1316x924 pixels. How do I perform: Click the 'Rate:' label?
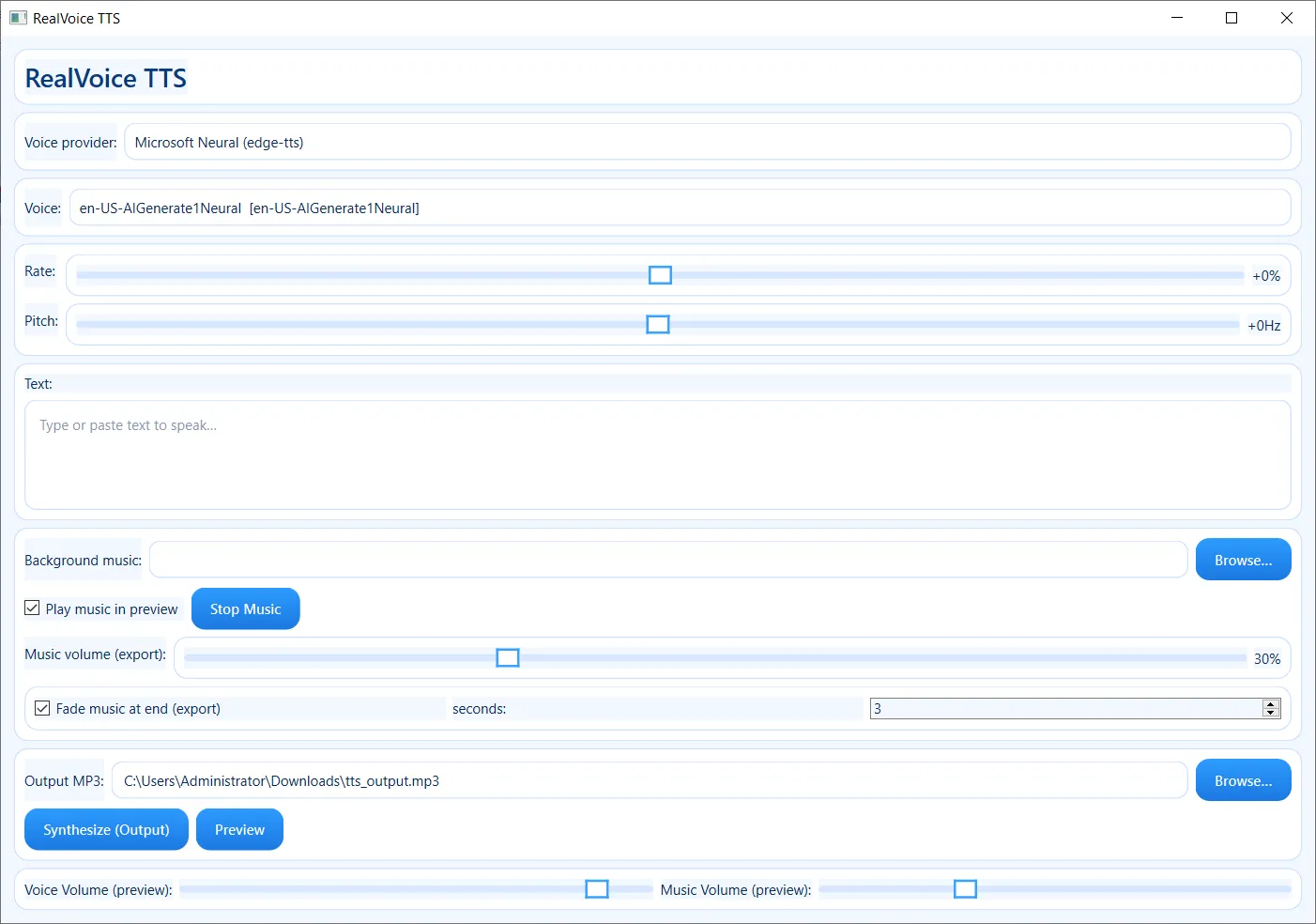pyautogui.click(x=40, y=271)
